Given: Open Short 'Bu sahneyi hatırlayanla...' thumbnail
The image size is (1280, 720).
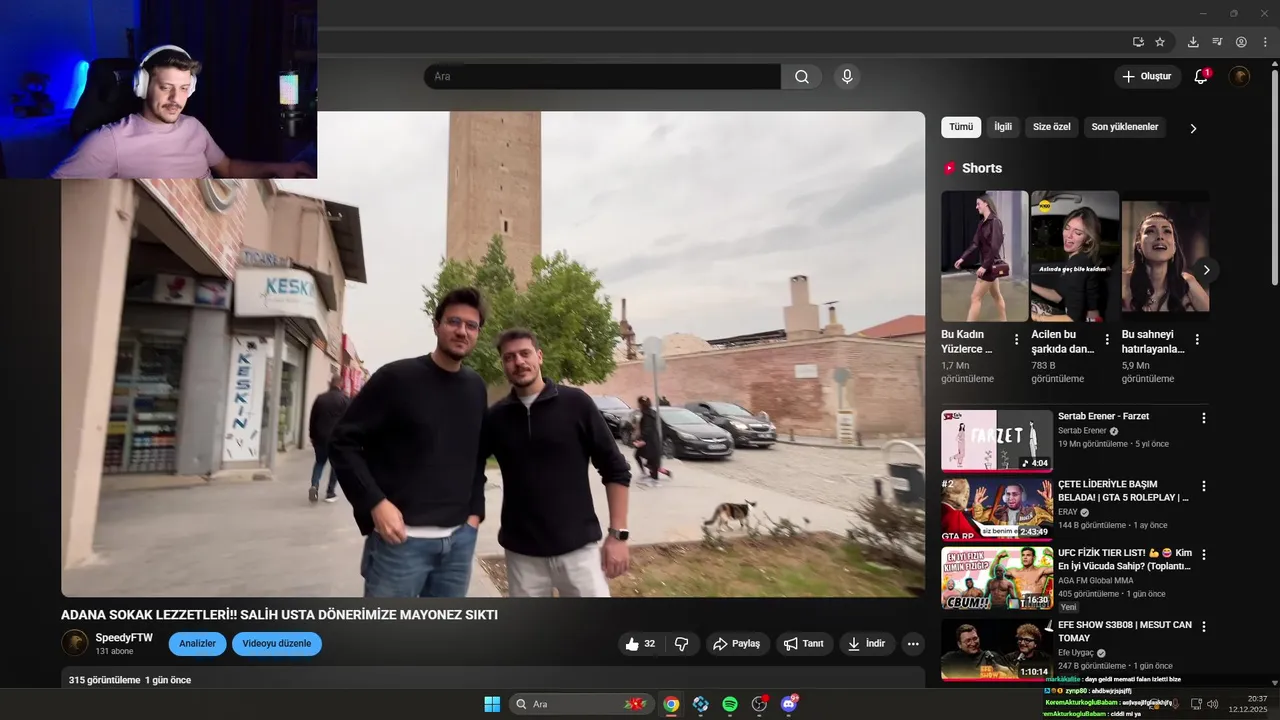Looking at the screenshot, I should point(1165,256).
